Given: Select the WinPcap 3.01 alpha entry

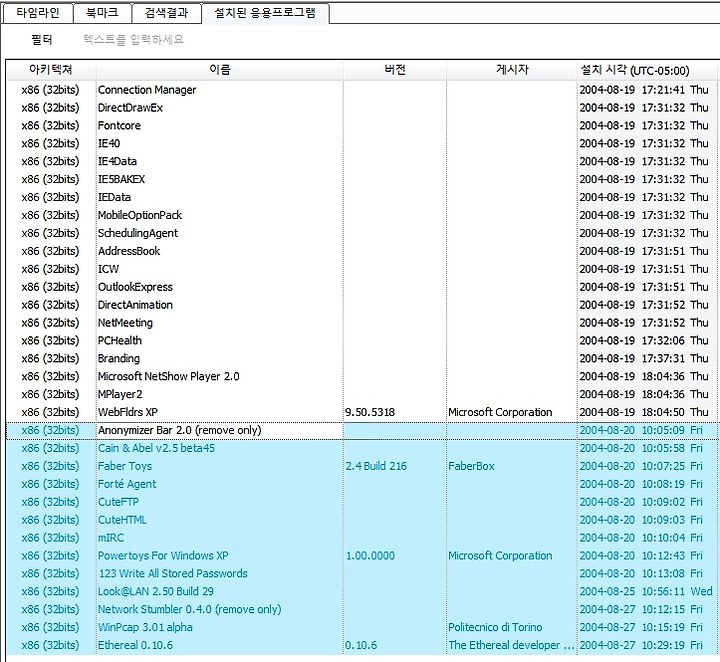Looking at the screenshot, I should [x=145, y=627].
